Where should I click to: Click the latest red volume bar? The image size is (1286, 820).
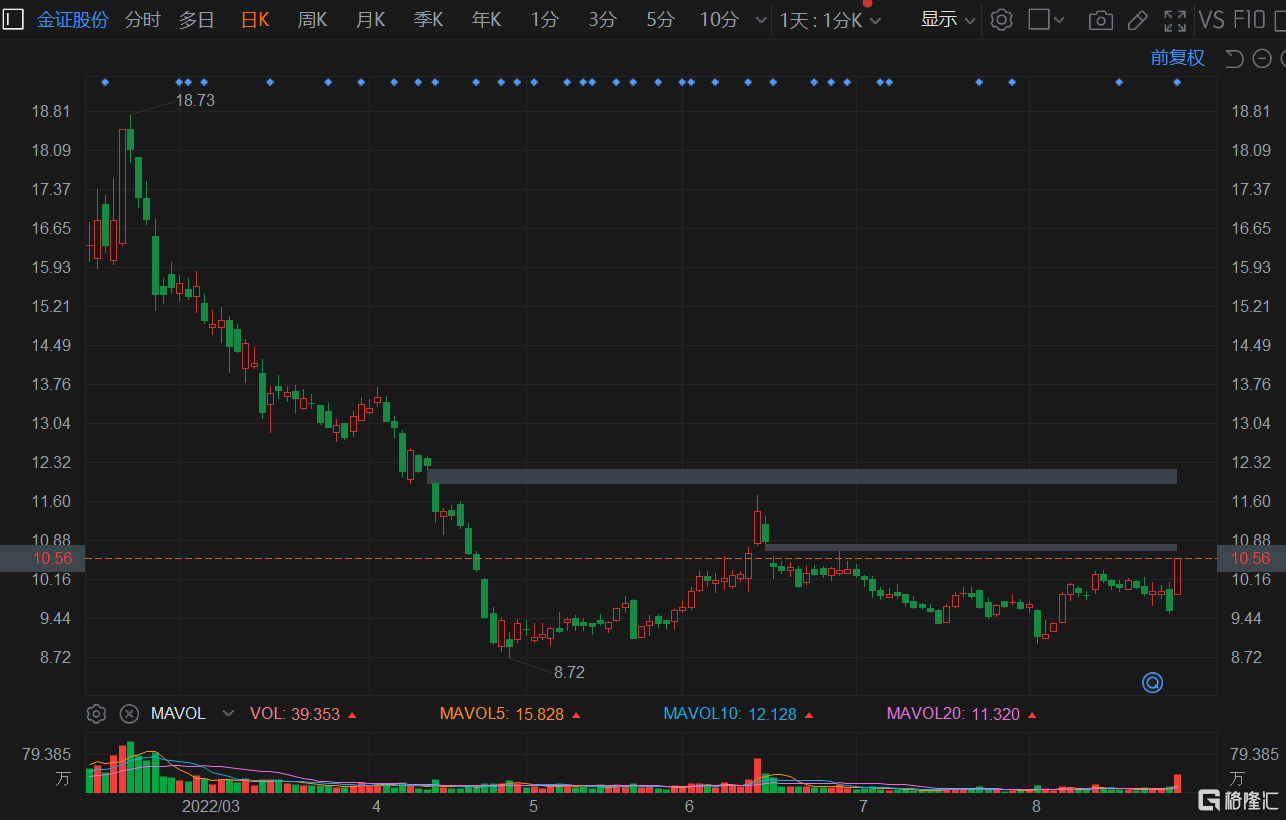click(1178, 783)
